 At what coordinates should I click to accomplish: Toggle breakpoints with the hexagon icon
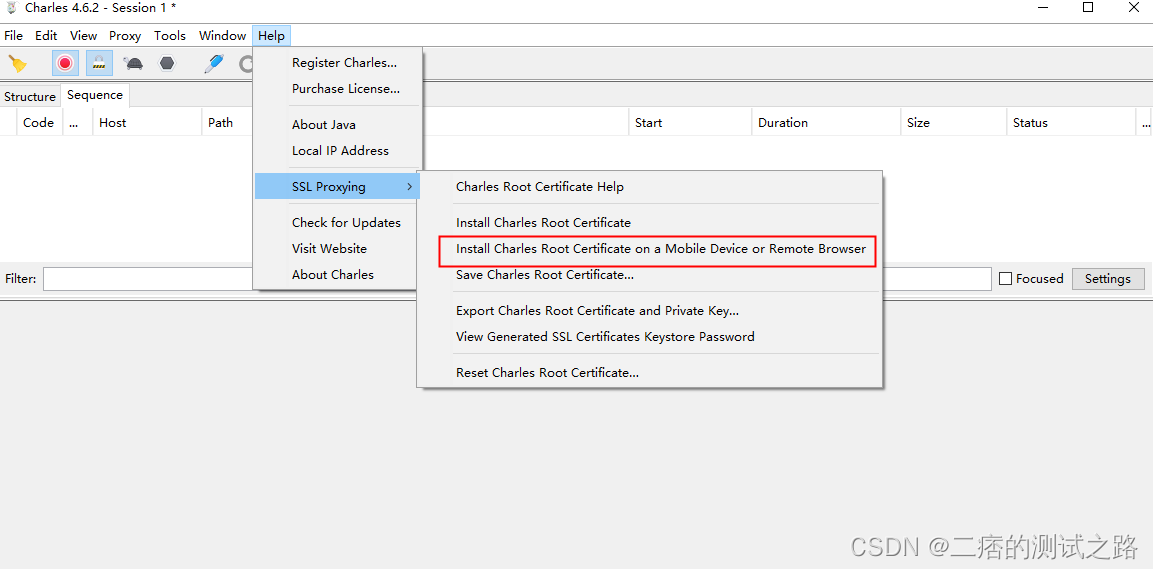168,64
